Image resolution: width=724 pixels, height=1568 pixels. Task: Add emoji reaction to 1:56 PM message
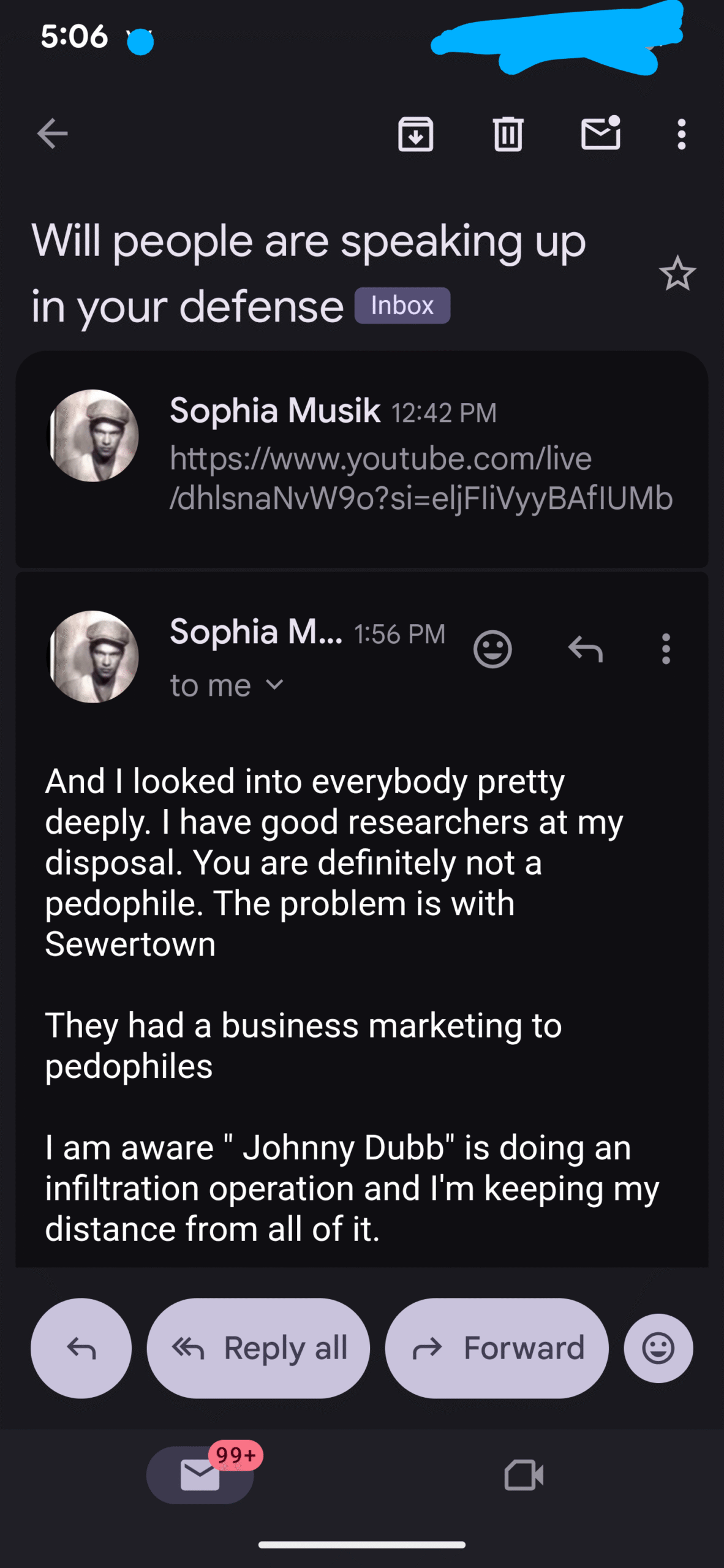[x=492, y=649]
